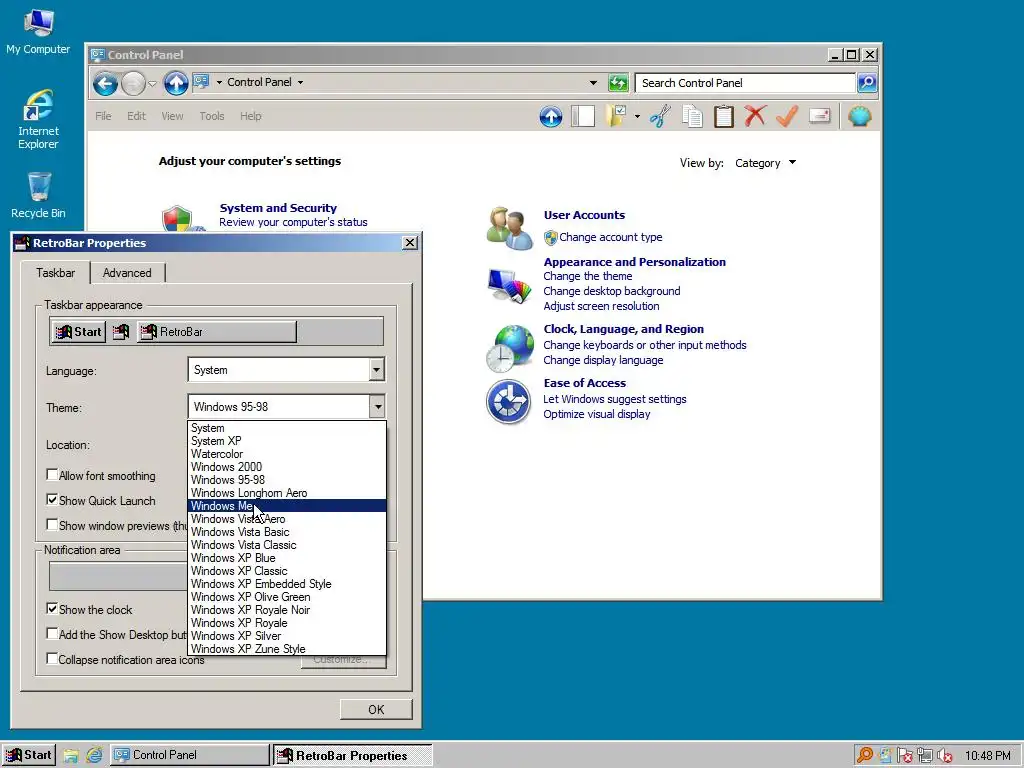Open Let Windows suggest settings link
Viewport: 1024px width, 768px height.
tap(615, 399)
